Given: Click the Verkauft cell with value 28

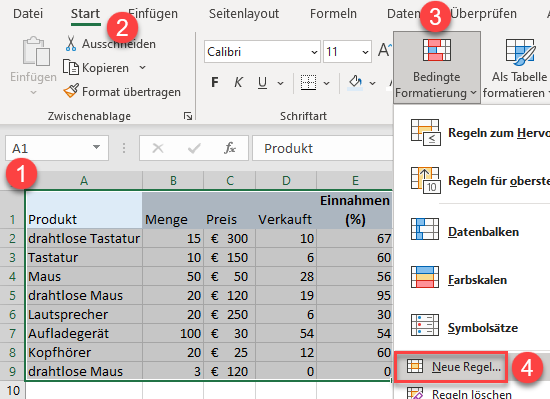Looking at the screenshot, I should coord(286,276).
